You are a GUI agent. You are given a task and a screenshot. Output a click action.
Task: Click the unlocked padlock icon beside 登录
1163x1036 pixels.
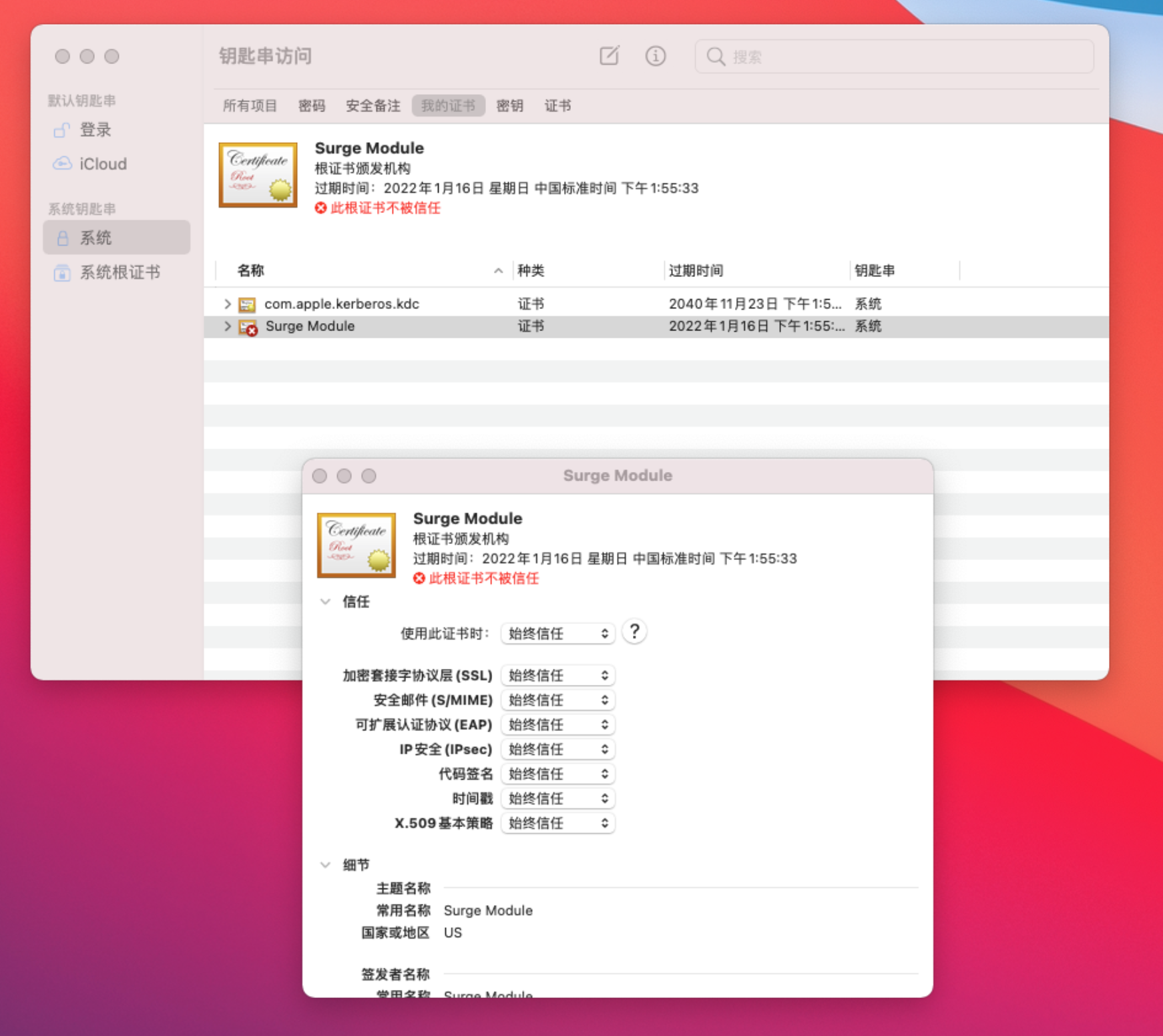coord(62,130)
